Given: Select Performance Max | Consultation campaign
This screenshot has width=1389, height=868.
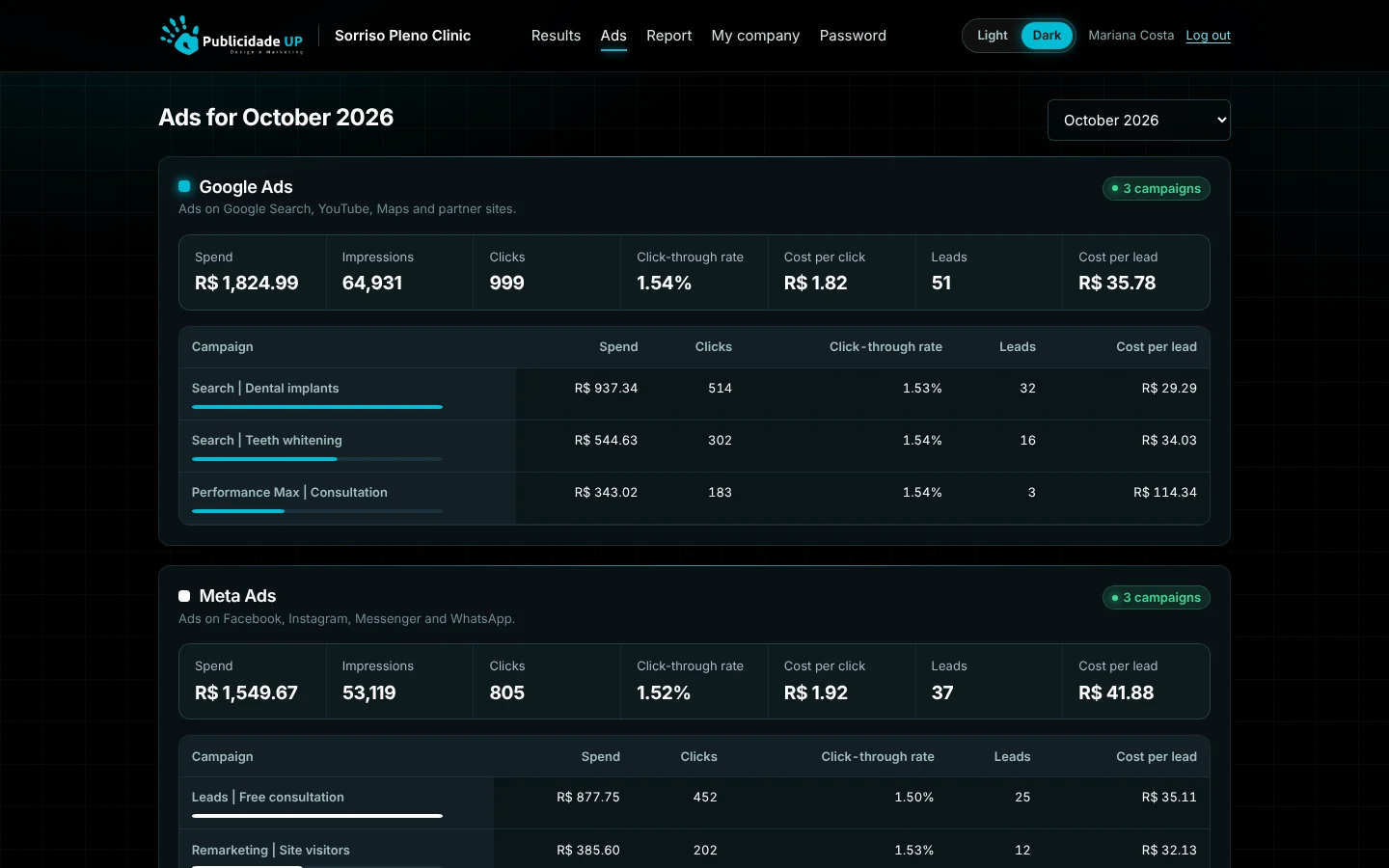Looking at the screenshot, I should (289, 492).
